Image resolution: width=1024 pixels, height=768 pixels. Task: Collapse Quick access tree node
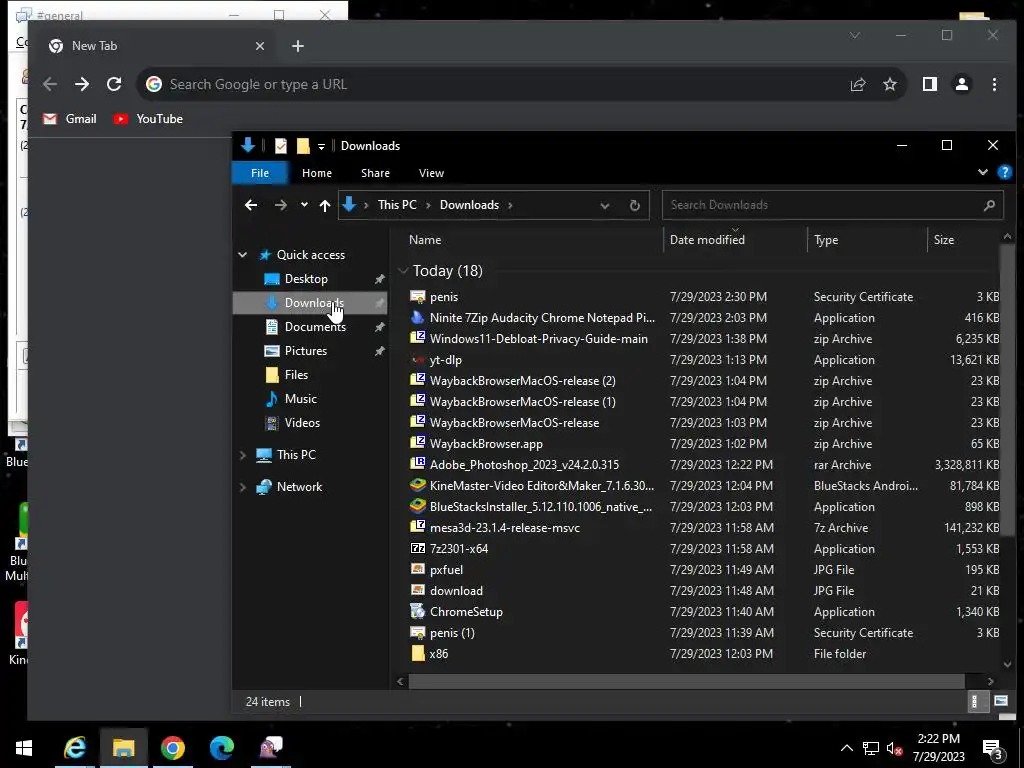click(x=243, y=255)
